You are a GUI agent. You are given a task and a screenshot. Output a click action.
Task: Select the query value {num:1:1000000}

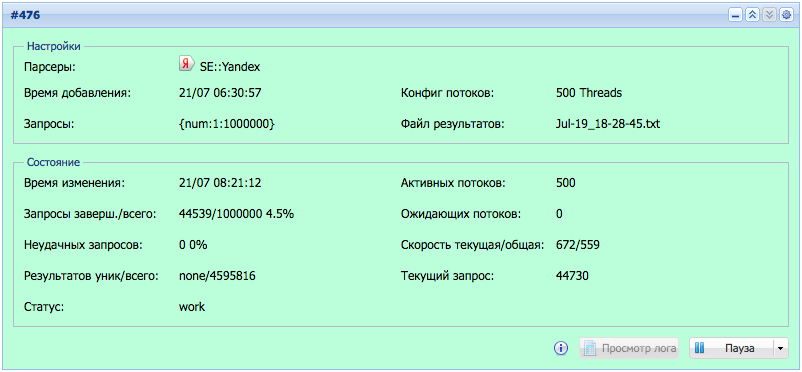[227, 124]
